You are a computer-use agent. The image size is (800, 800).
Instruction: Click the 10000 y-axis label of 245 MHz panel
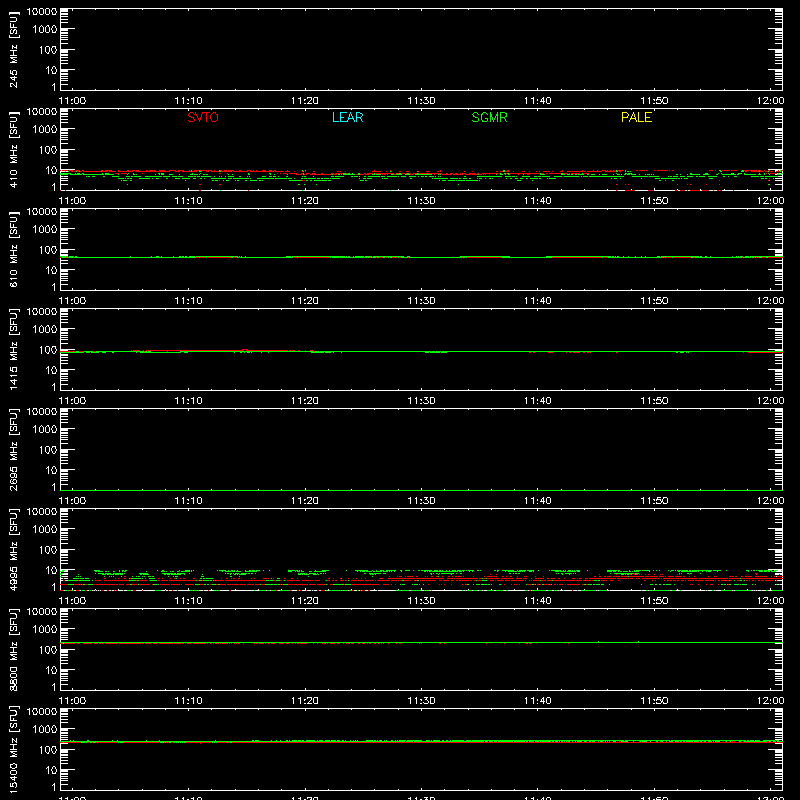42,12
